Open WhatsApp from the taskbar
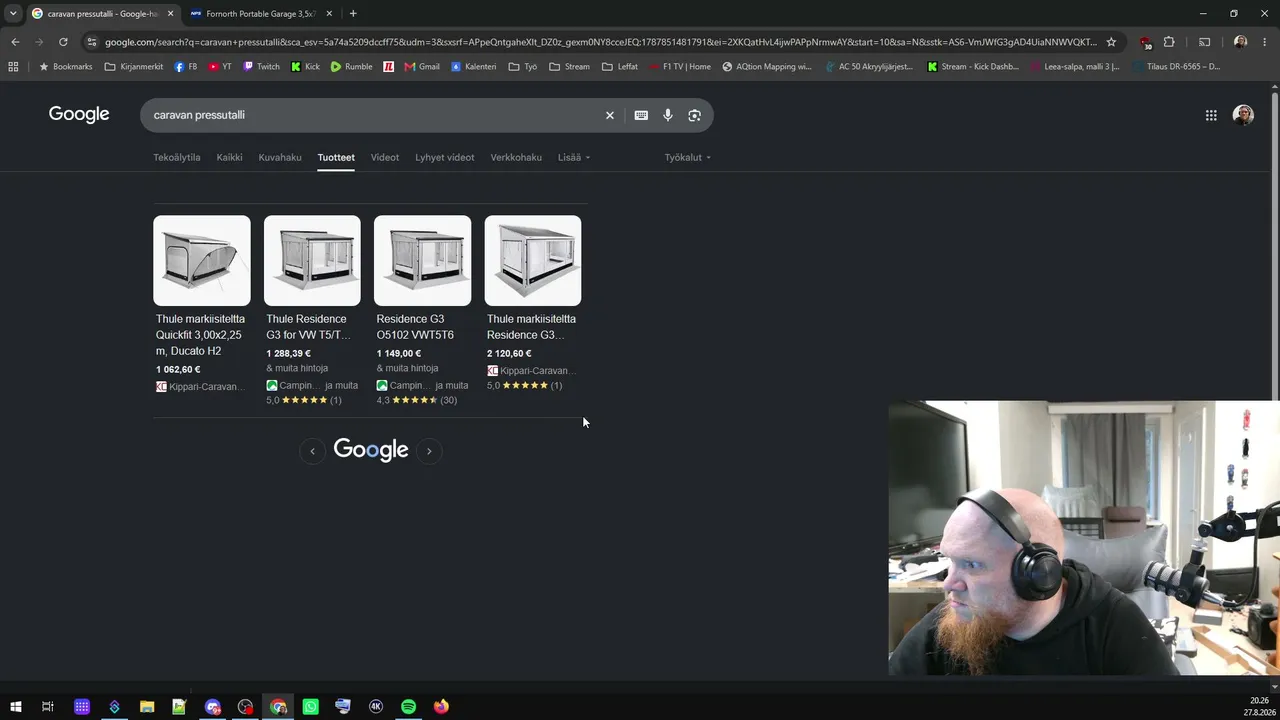 [310, 707]
